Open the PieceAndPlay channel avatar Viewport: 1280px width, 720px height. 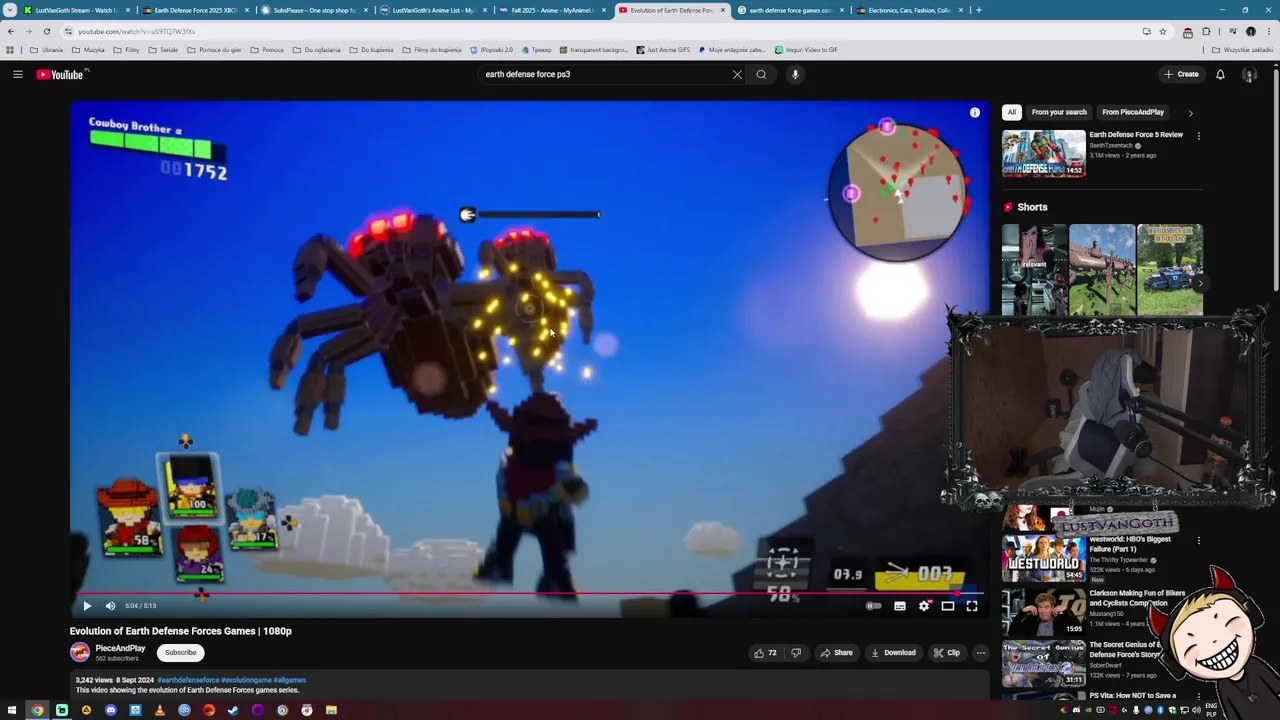pyautogui.click(x=80, y=653)
